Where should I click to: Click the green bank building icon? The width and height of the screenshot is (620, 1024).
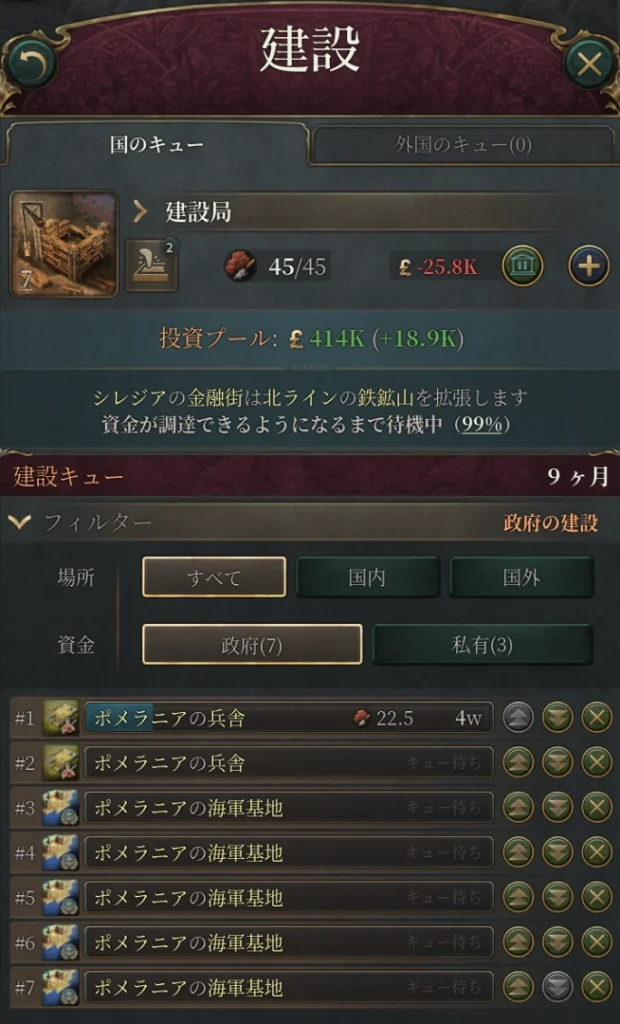(522, 266)
